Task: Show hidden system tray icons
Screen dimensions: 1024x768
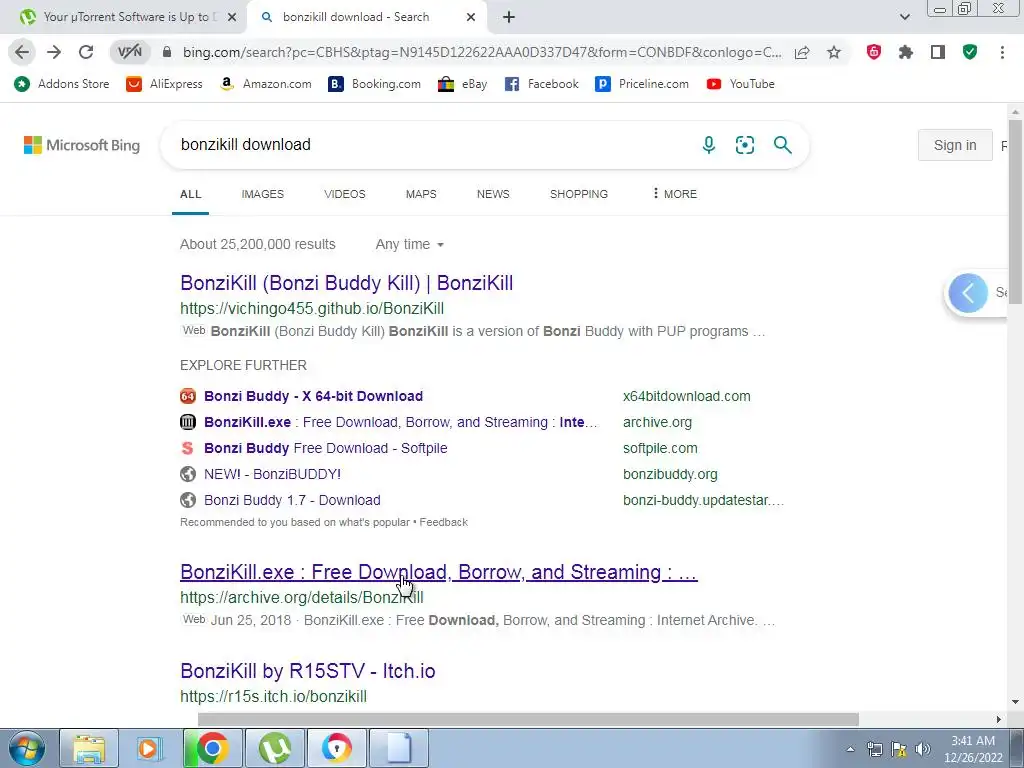Action: click(x=850, y=750)
